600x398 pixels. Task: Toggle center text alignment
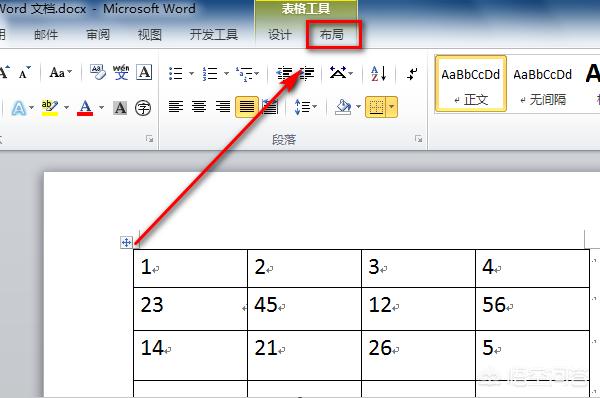(x=199, y=107)
